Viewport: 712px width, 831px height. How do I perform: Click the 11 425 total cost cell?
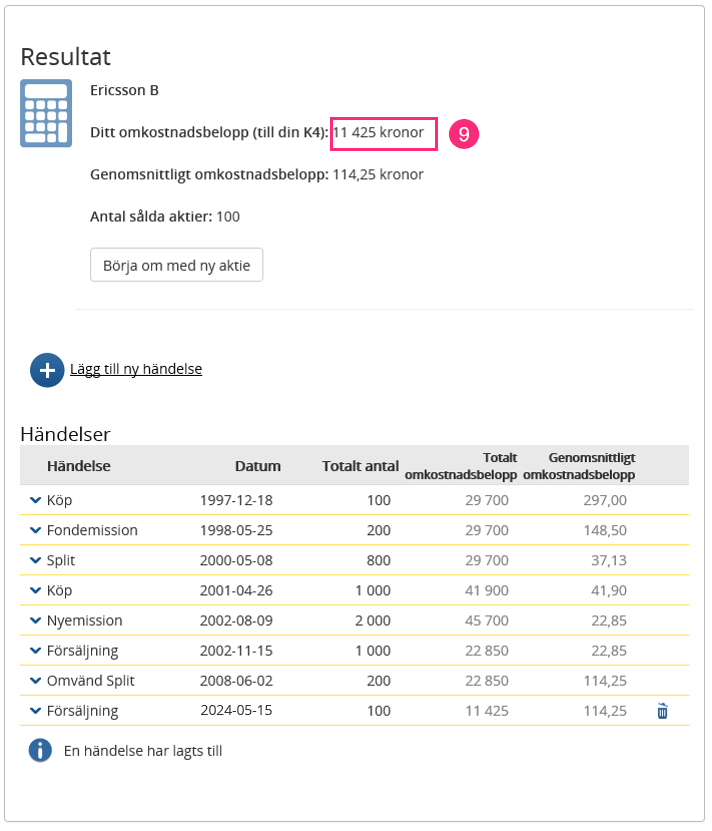pos(487,711)
